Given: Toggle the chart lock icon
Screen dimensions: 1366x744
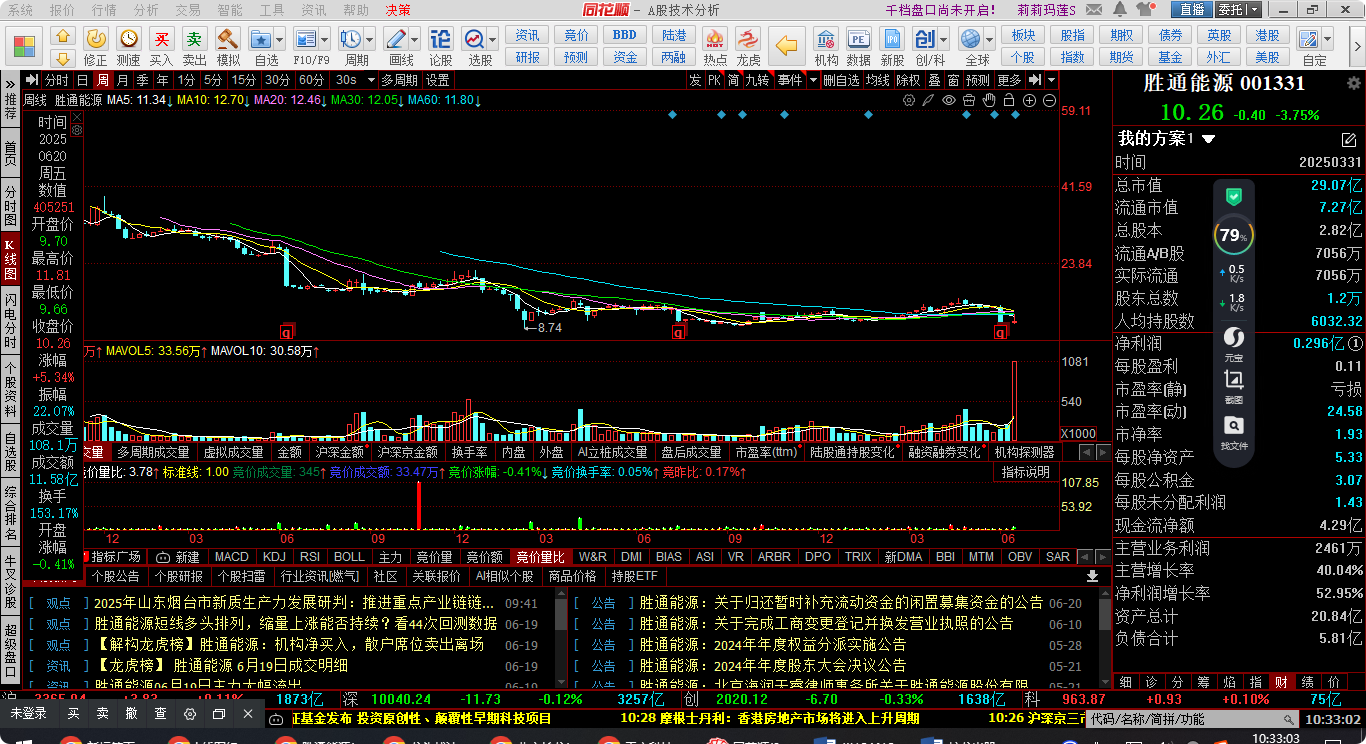Looking at the screenshot, I should 1009,100.
